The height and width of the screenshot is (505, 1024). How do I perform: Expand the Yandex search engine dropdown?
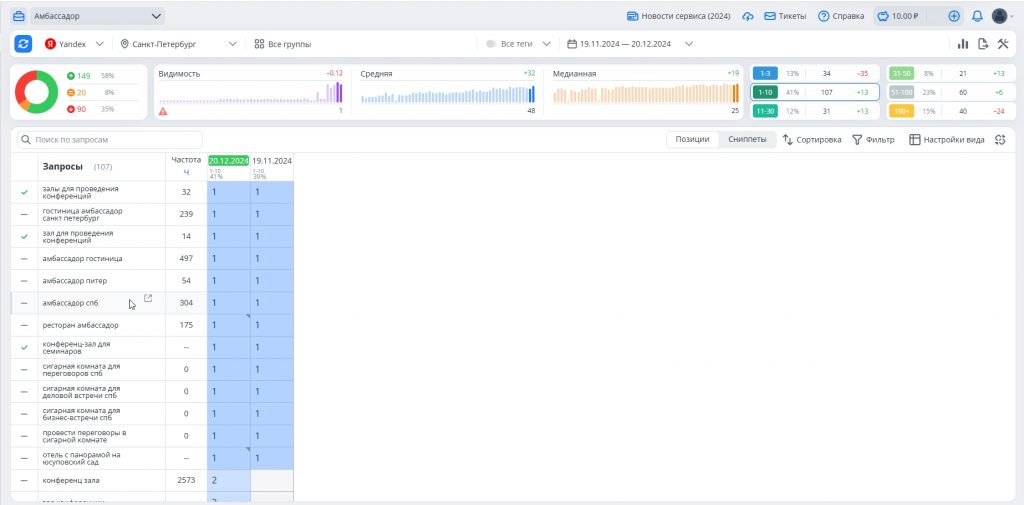click(x=74, y=44)
